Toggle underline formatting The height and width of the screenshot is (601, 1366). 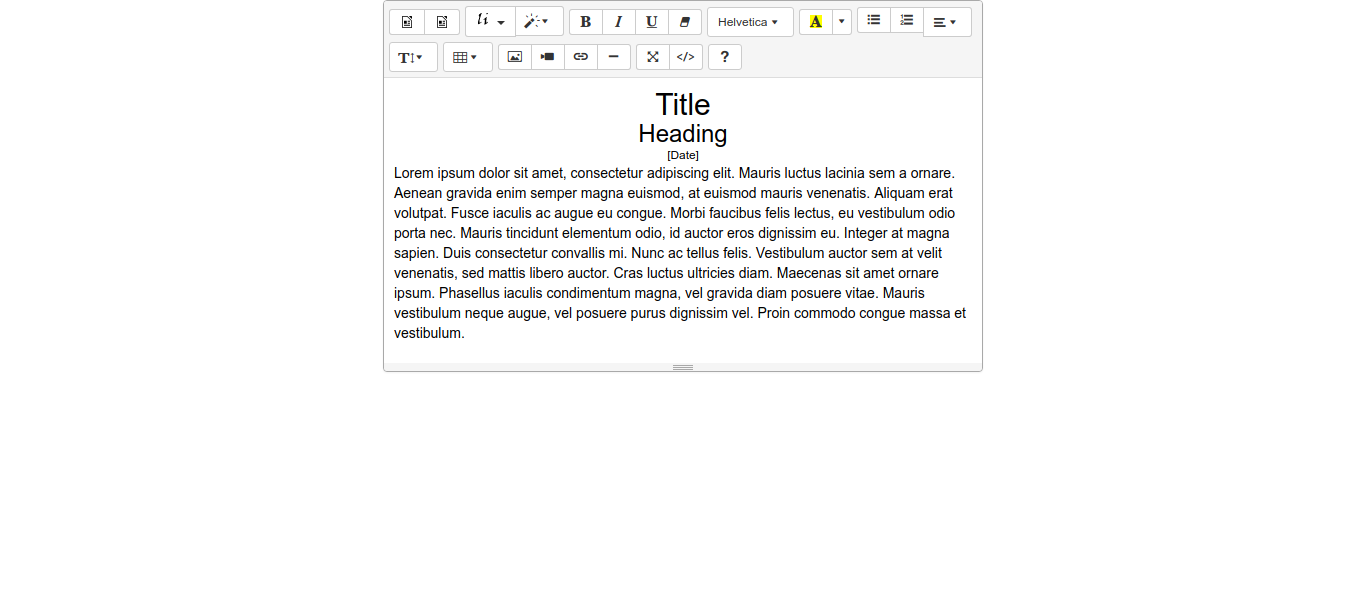coord(652,22)
